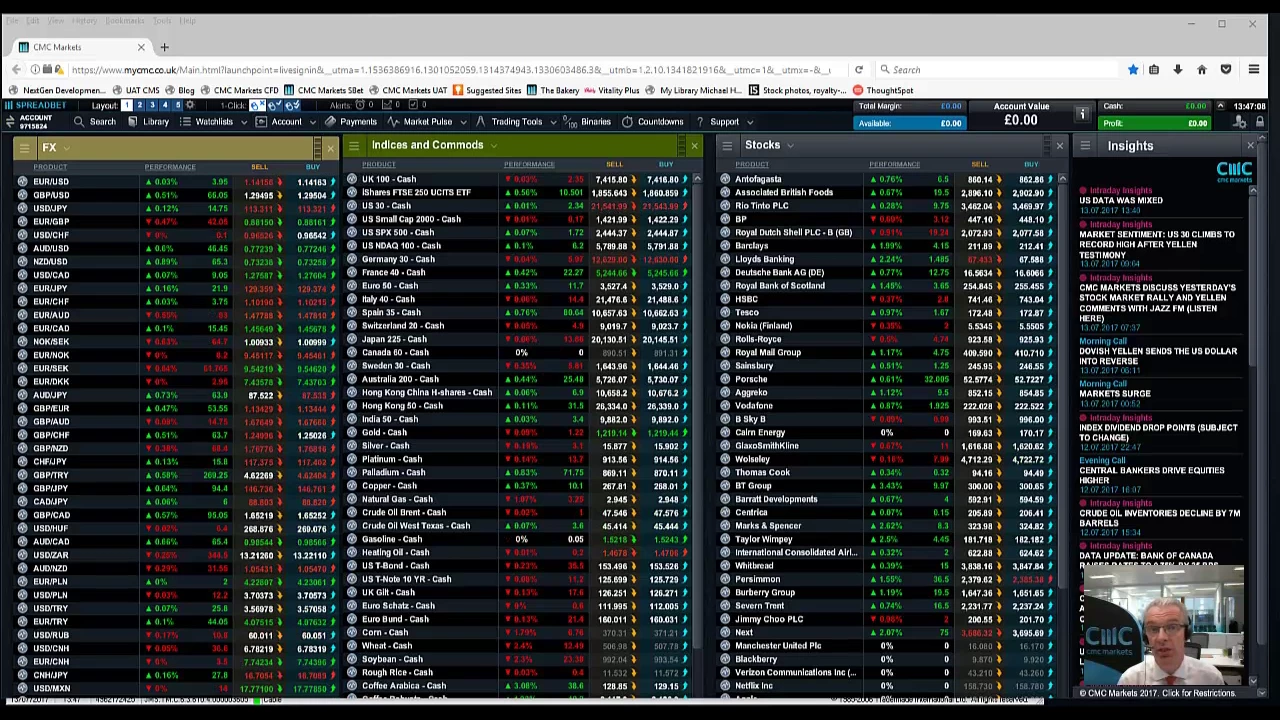Open the layout settings gear icon
This screenshot has width=1280, height=720.
click(x=190, y=105)
